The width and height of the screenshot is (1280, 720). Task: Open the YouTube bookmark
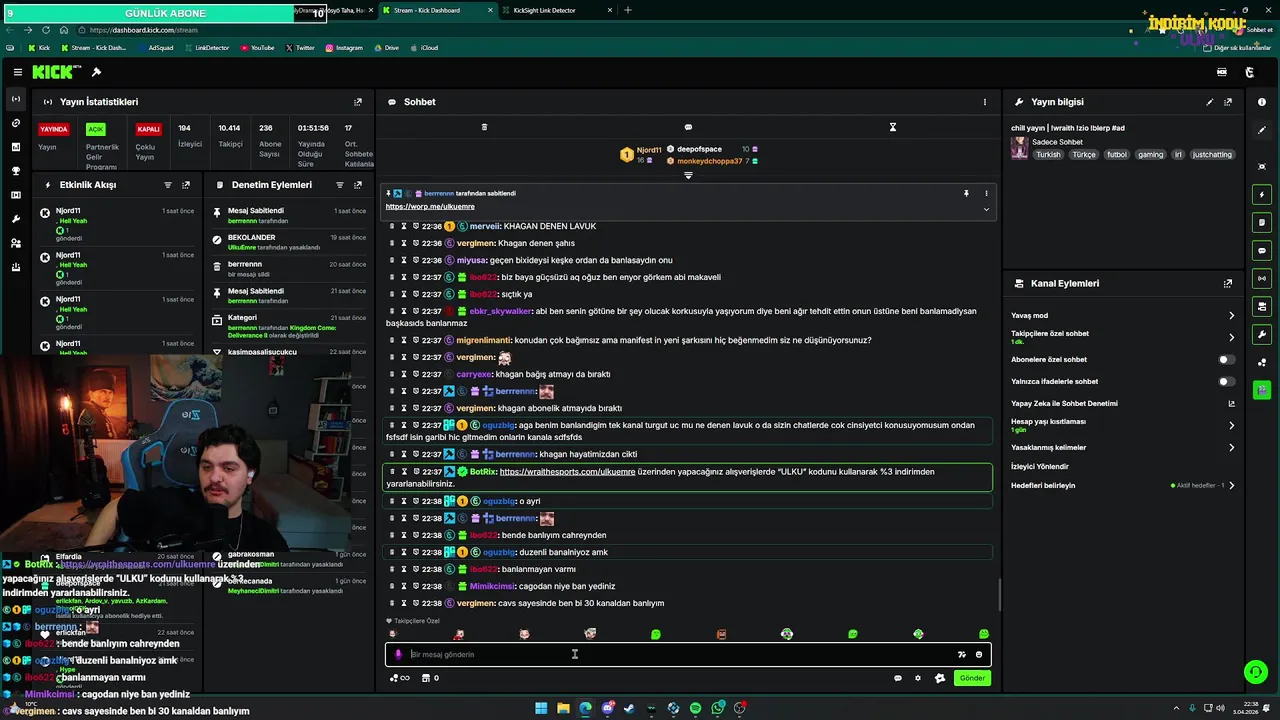257,48
